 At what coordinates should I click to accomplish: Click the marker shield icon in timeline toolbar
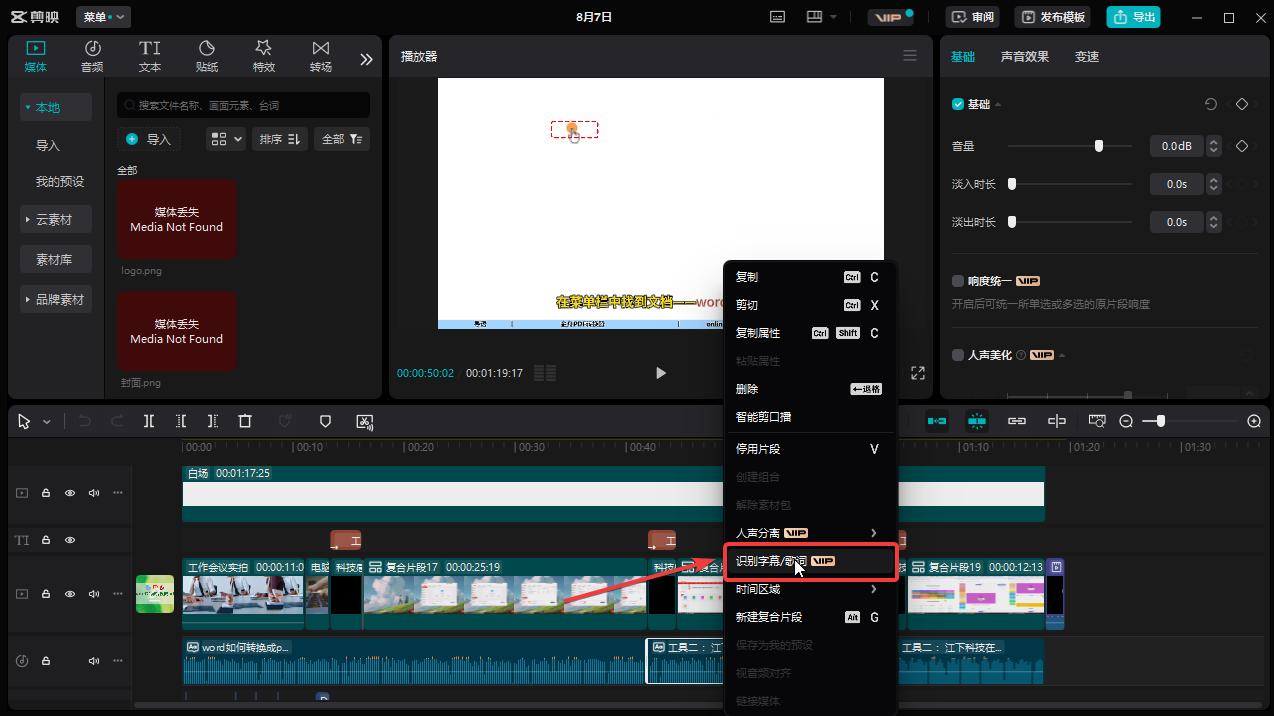tap(325, 421)
